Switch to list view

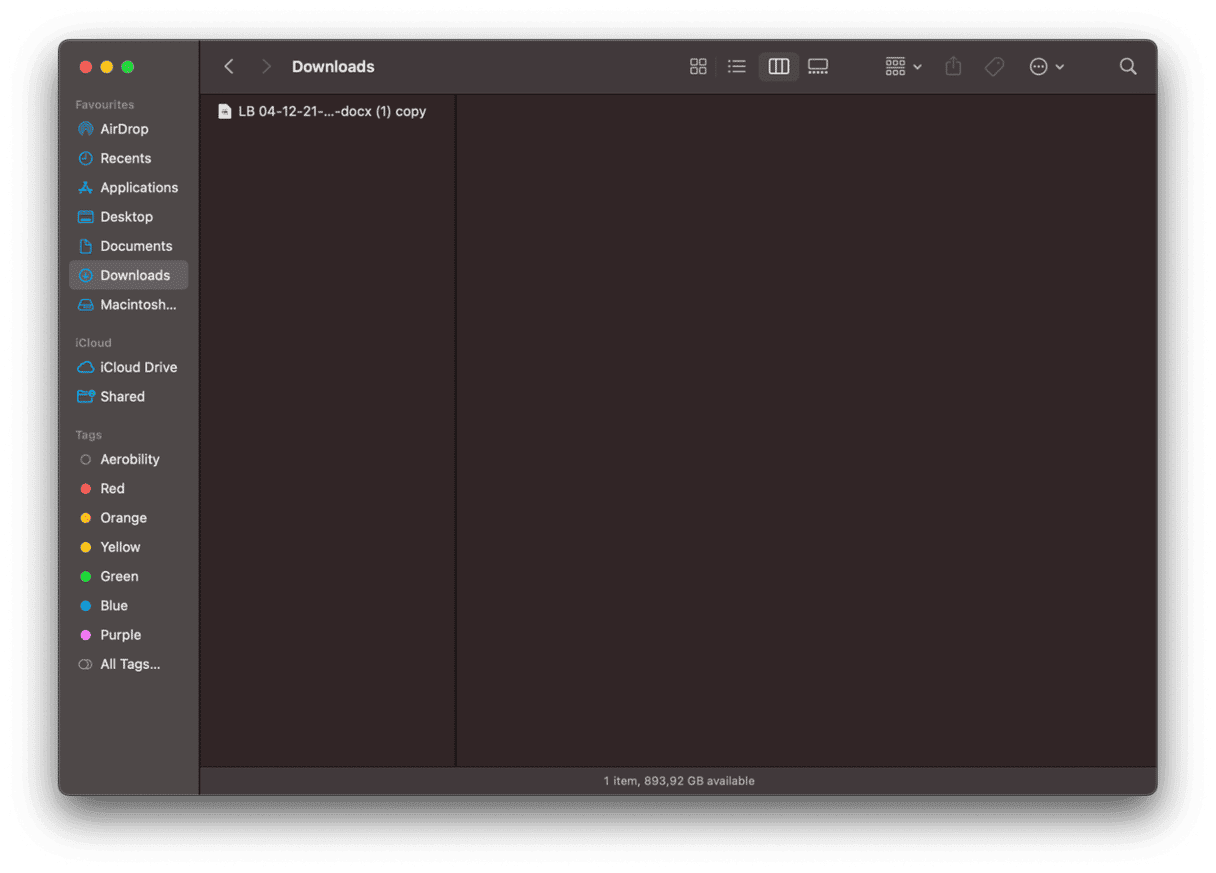(x=737, y=67)
